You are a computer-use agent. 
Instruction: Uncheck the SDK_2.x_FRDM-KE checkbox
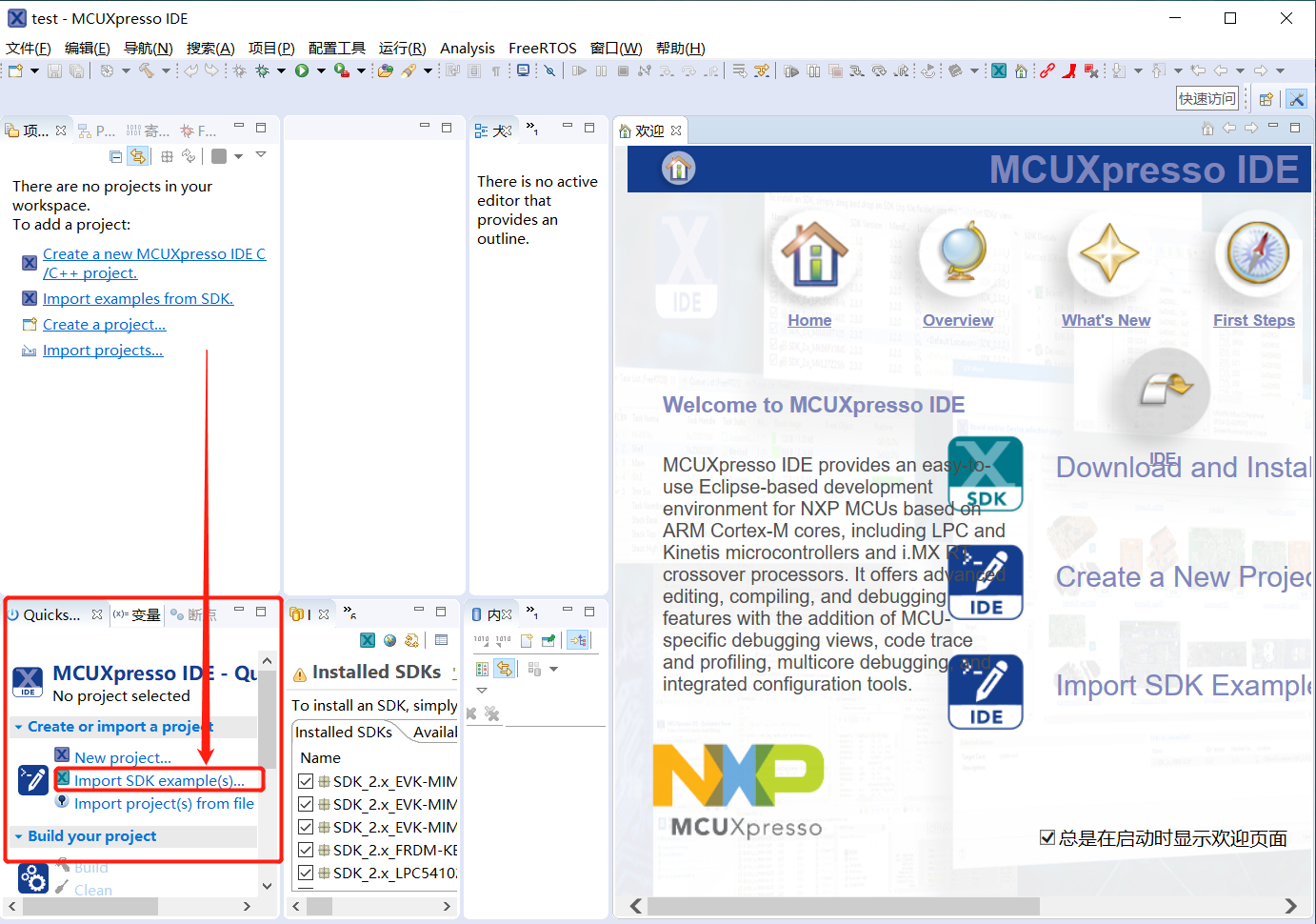pyautogui.click(x=306, y=850)
